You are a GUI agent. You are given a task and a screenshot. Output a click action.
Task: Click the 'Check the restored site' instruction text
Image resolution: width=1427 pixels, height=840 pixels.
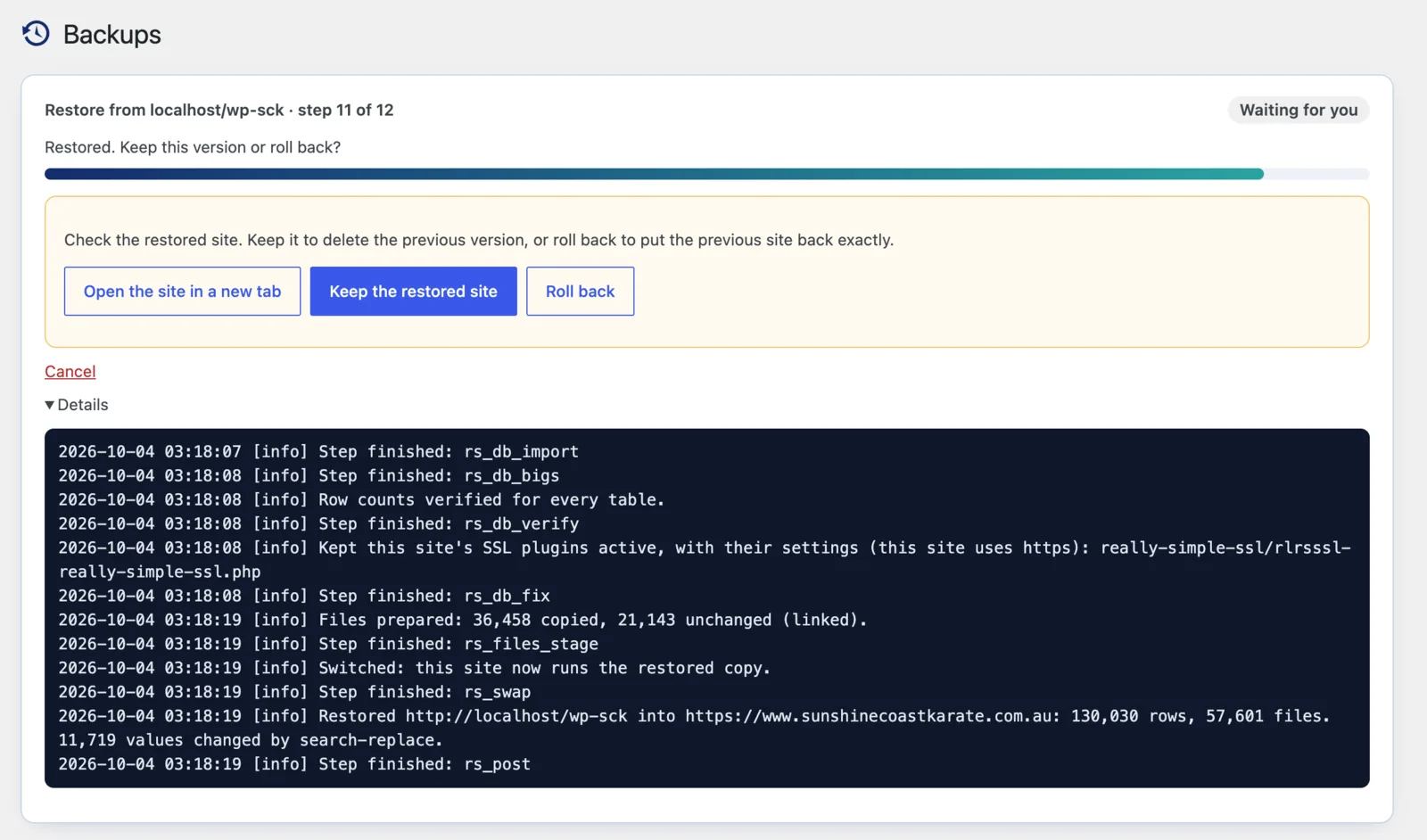pyautogui.click(x=479, y=240)
